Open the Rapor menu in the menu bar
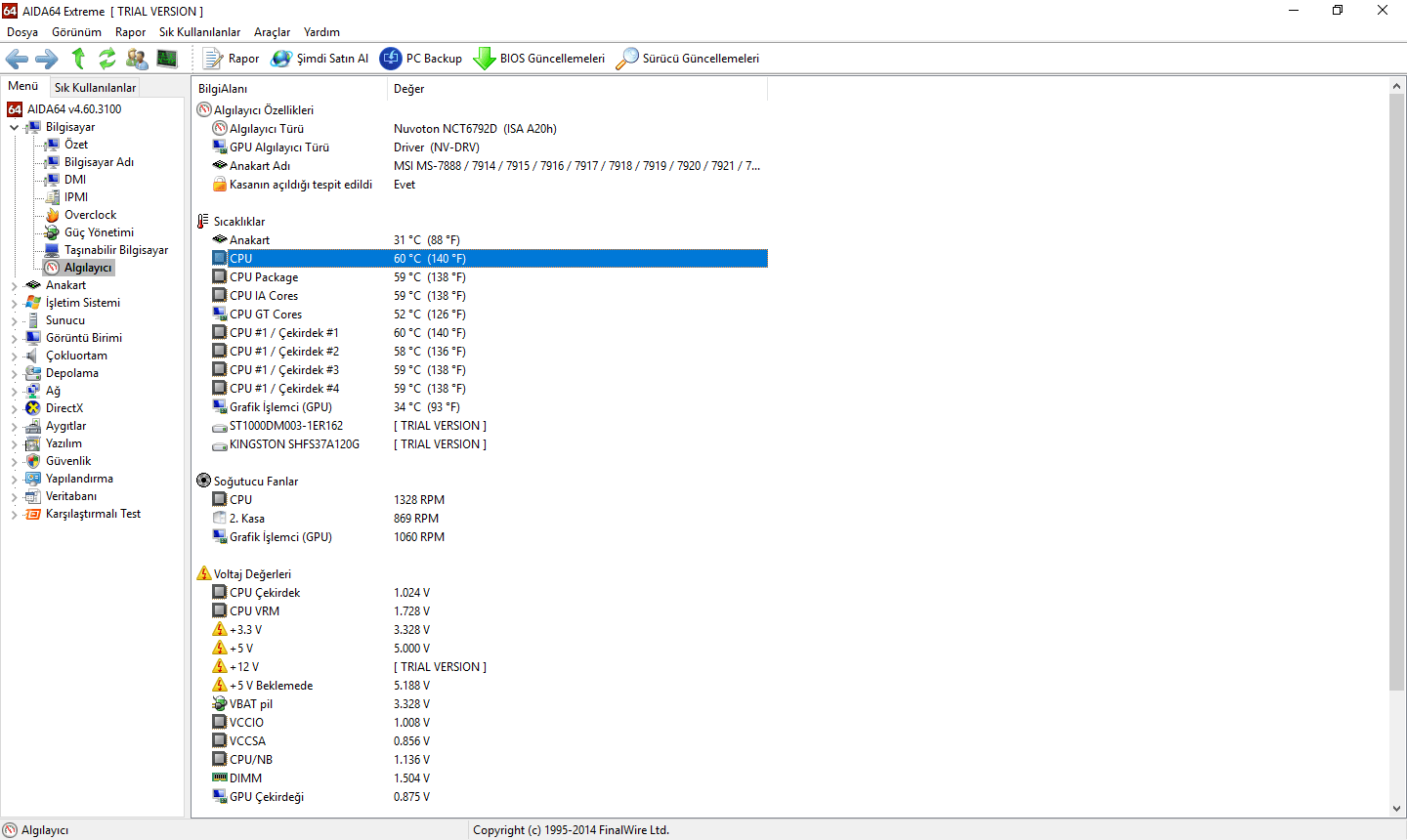The width and height of the screenshot is (1407, 840). pyautogui.click(x=130, y=32)
